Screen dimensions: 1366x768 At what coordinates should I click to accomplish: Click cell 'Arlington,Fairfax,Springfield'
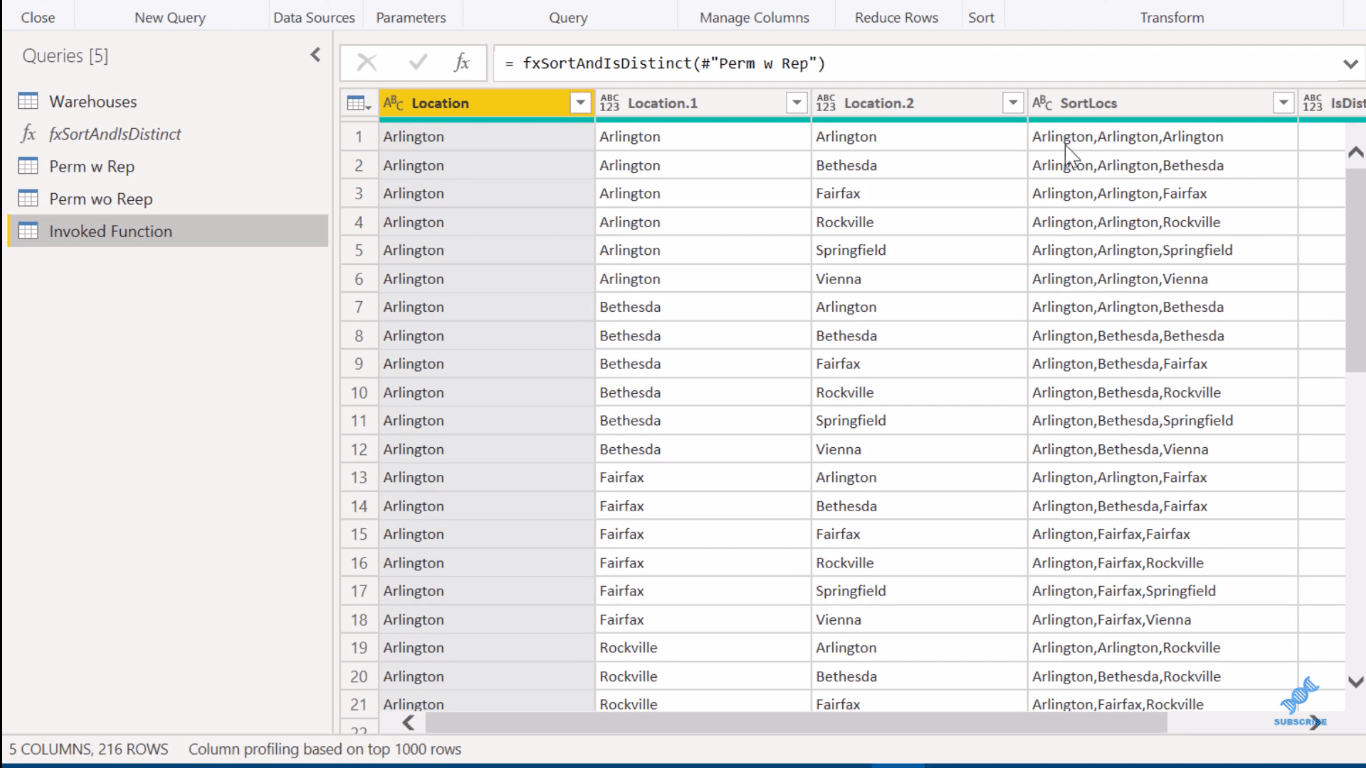coord(1163,591)
